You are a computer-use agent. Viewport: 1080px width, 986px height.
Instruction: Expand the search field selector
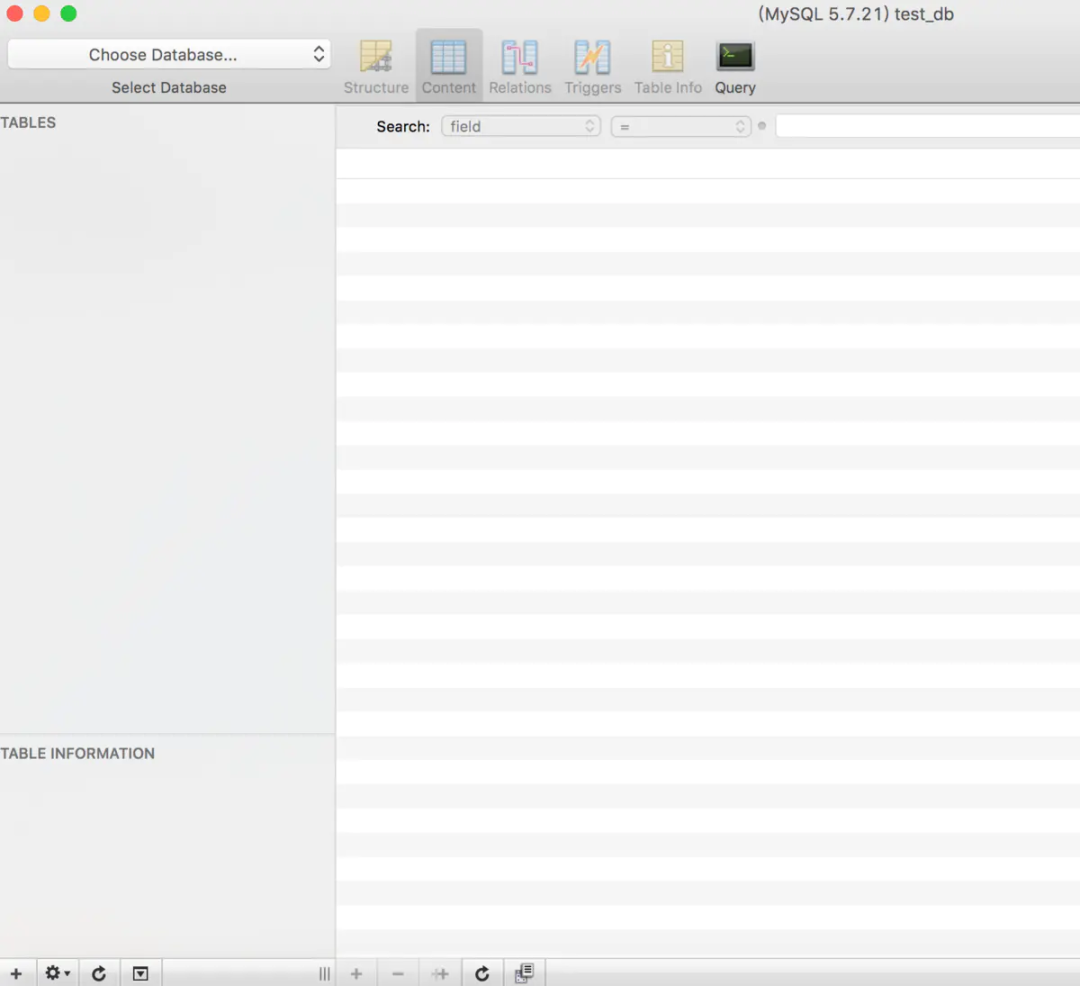521,127
